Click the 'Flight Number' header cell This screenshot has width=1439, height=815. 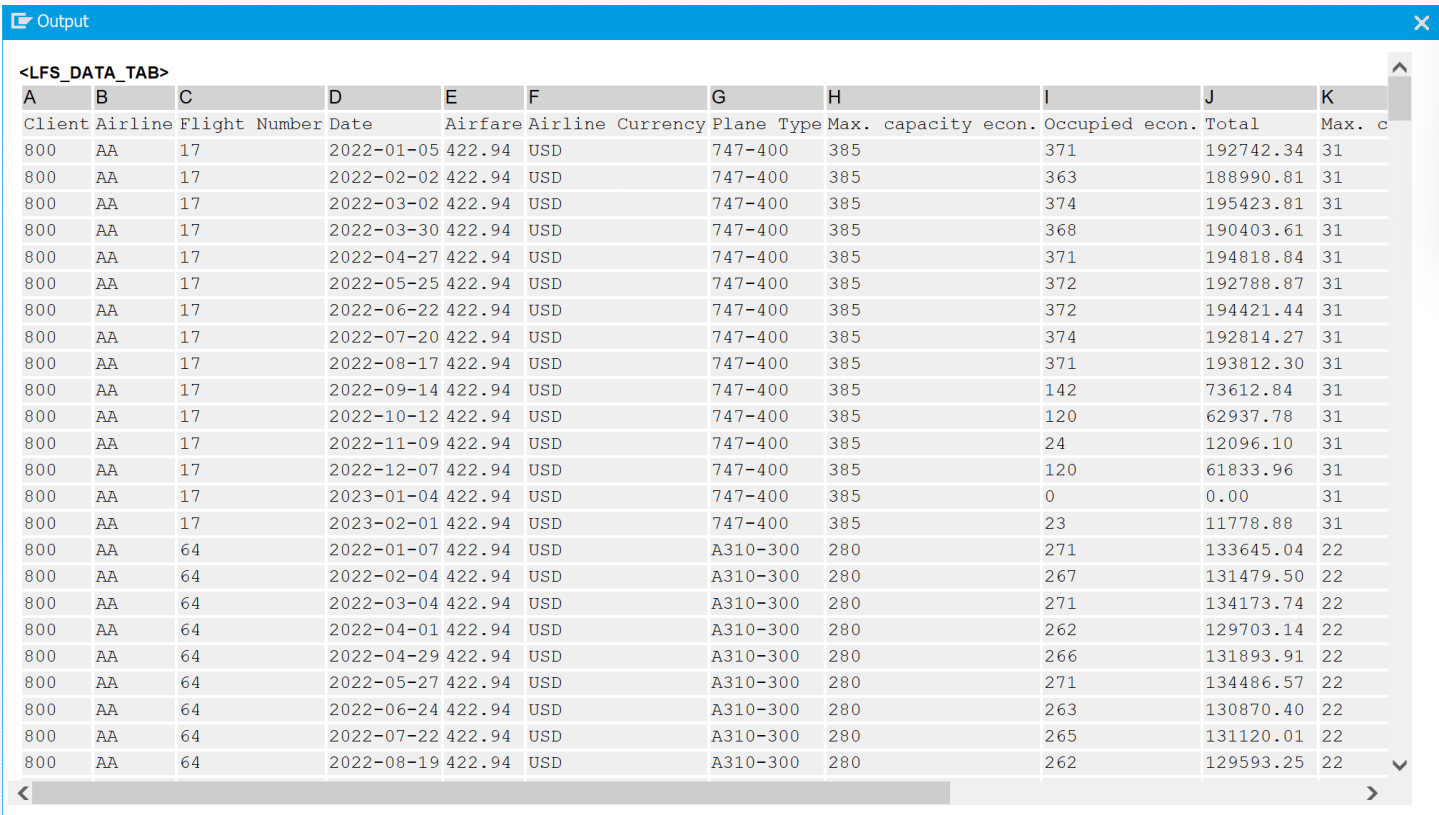coord(251,124)
